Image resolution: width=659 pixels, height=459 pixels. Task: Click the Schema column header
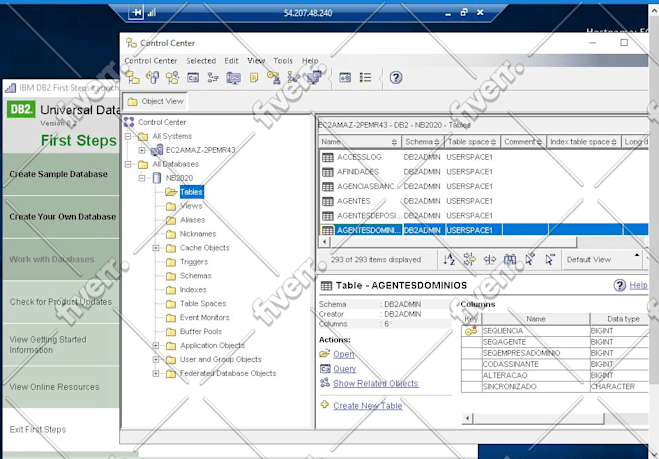tap(422, 142)
